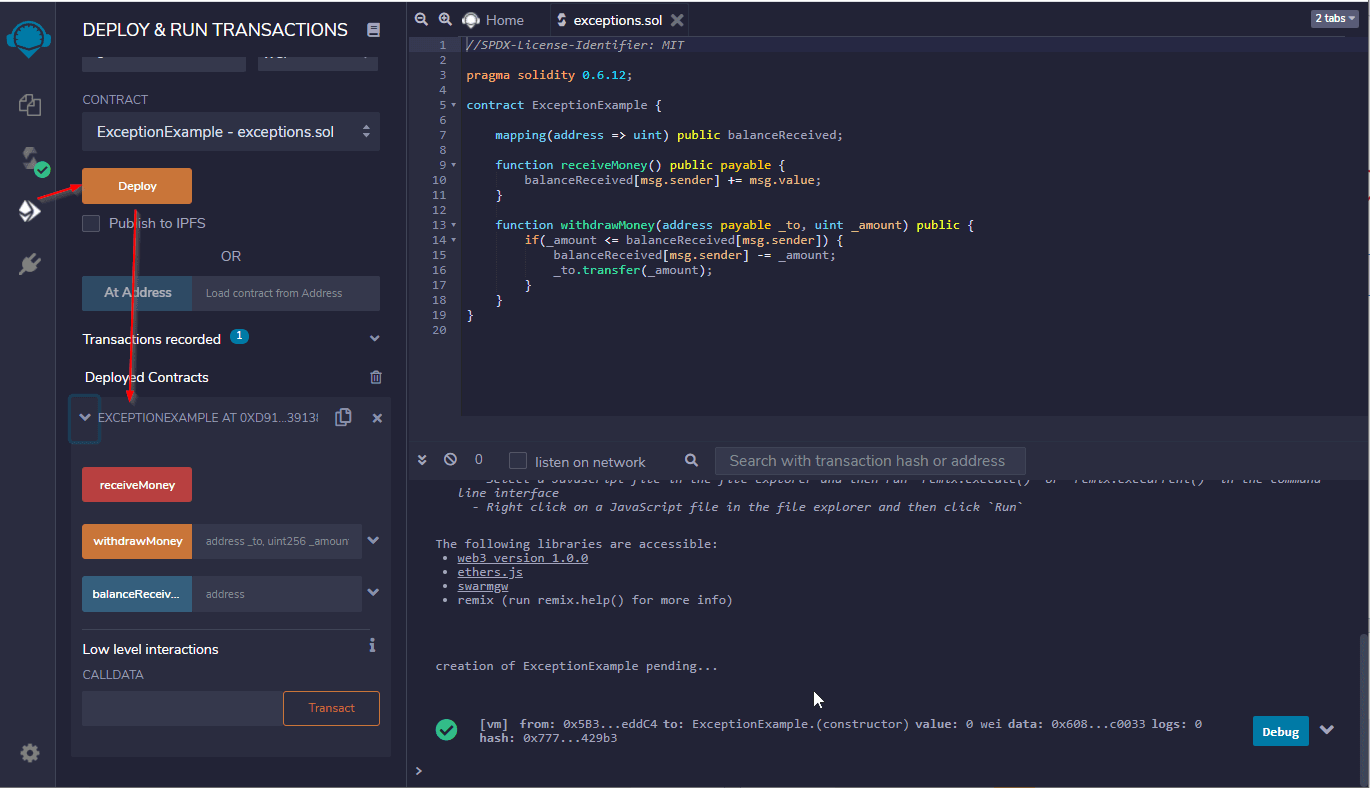This screenshot has width=1370, height=788.
Task: Open the Solidity compiler sidebar icon
Action: 32,159
